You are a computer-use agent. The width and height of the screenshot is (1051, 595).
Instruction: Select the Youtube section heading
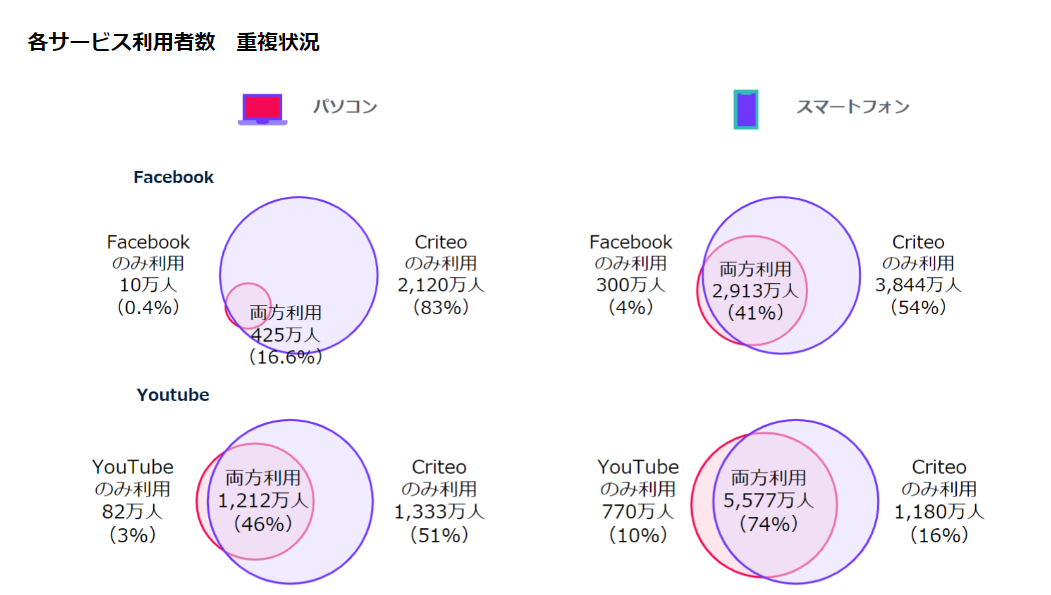click(x=173, y=395)
